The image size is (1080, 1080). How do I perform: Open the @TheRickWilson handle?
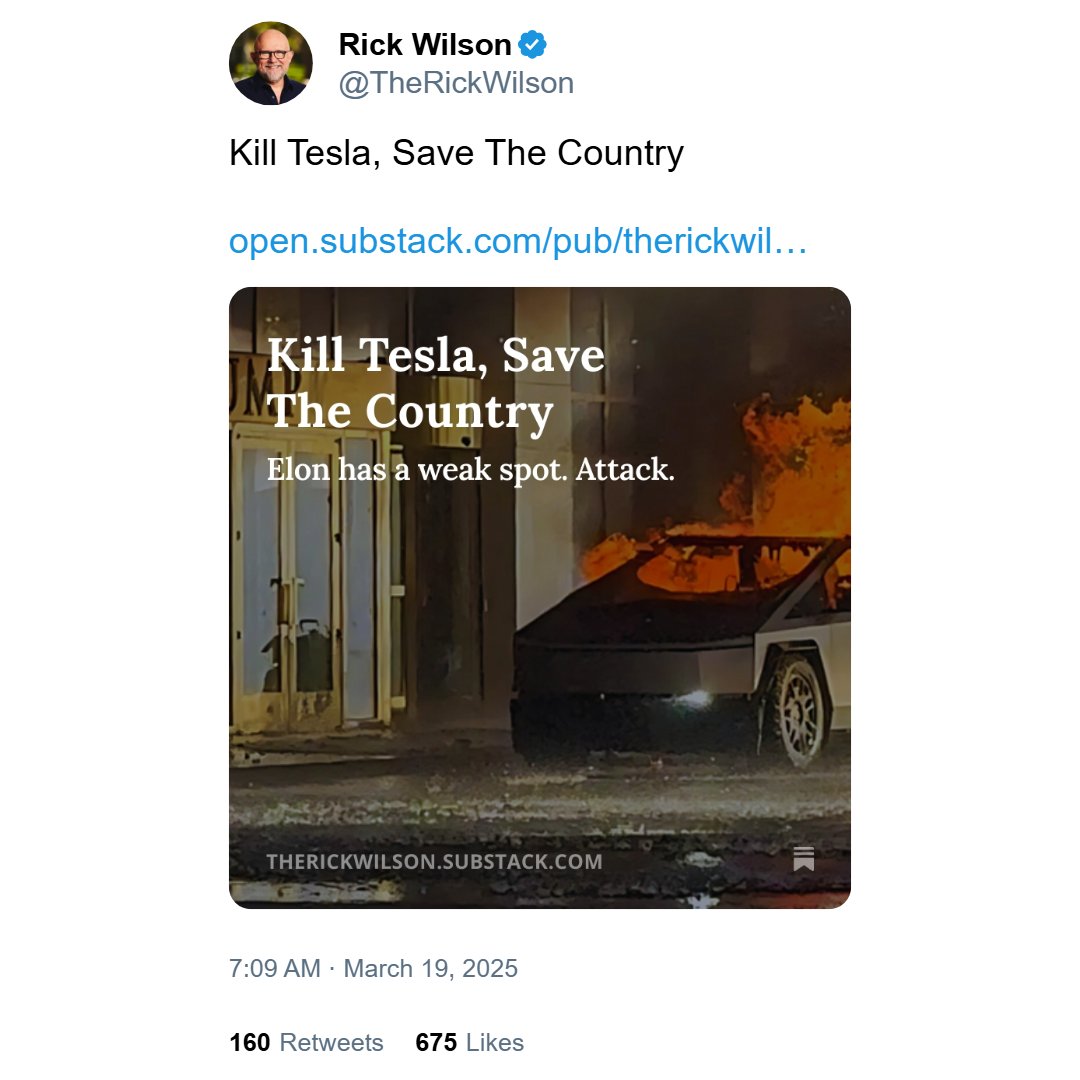(456, 83)
